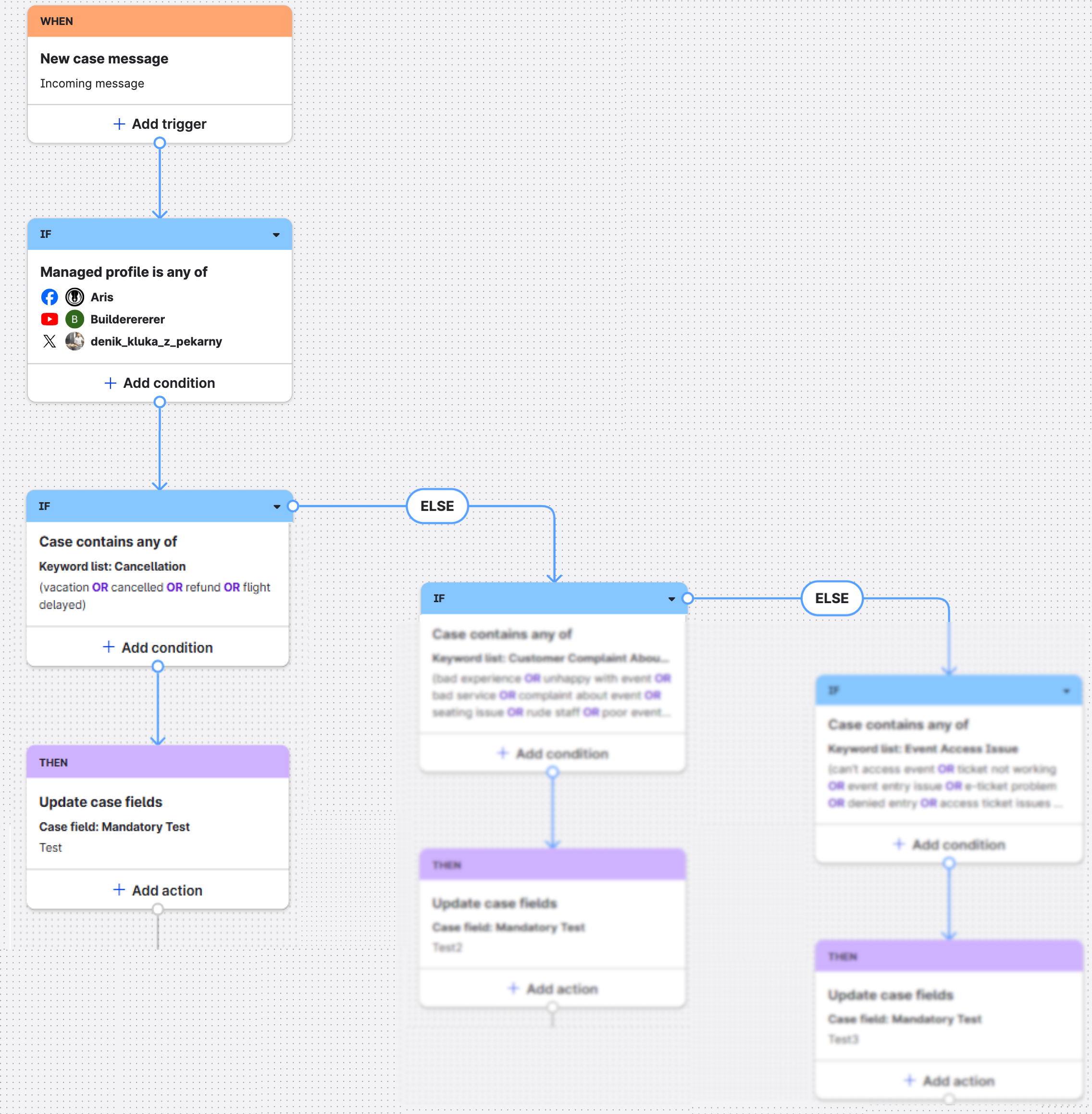Click the Facebook icon next to Aris
Screen dimensions: 1092x1114
coord(50,297)
